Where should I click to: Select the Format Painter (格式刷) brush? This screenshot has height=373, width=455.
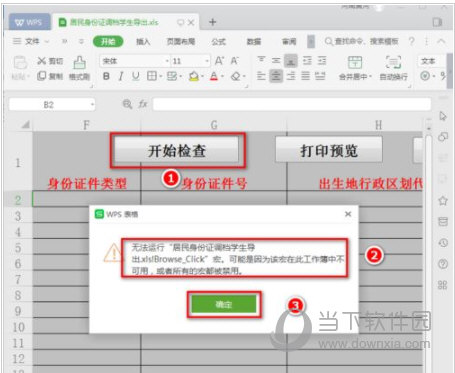coord(79,62)
